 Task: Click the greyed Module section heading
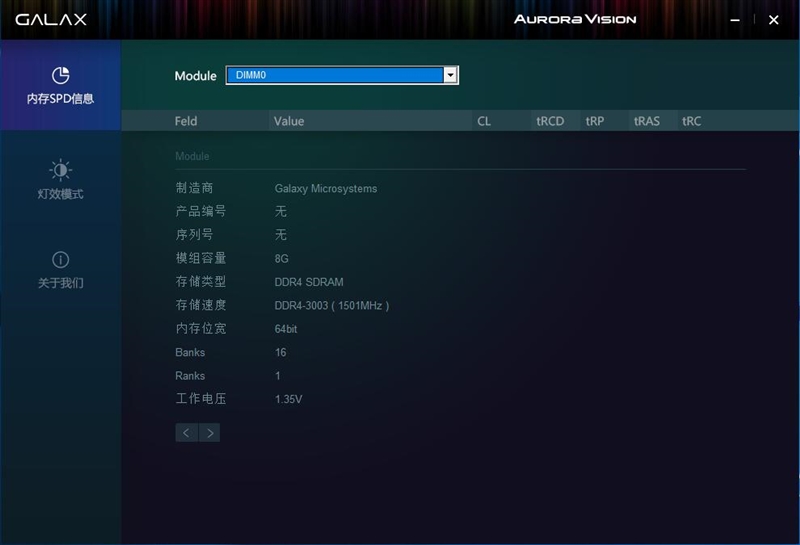click(x=192, y=156)
